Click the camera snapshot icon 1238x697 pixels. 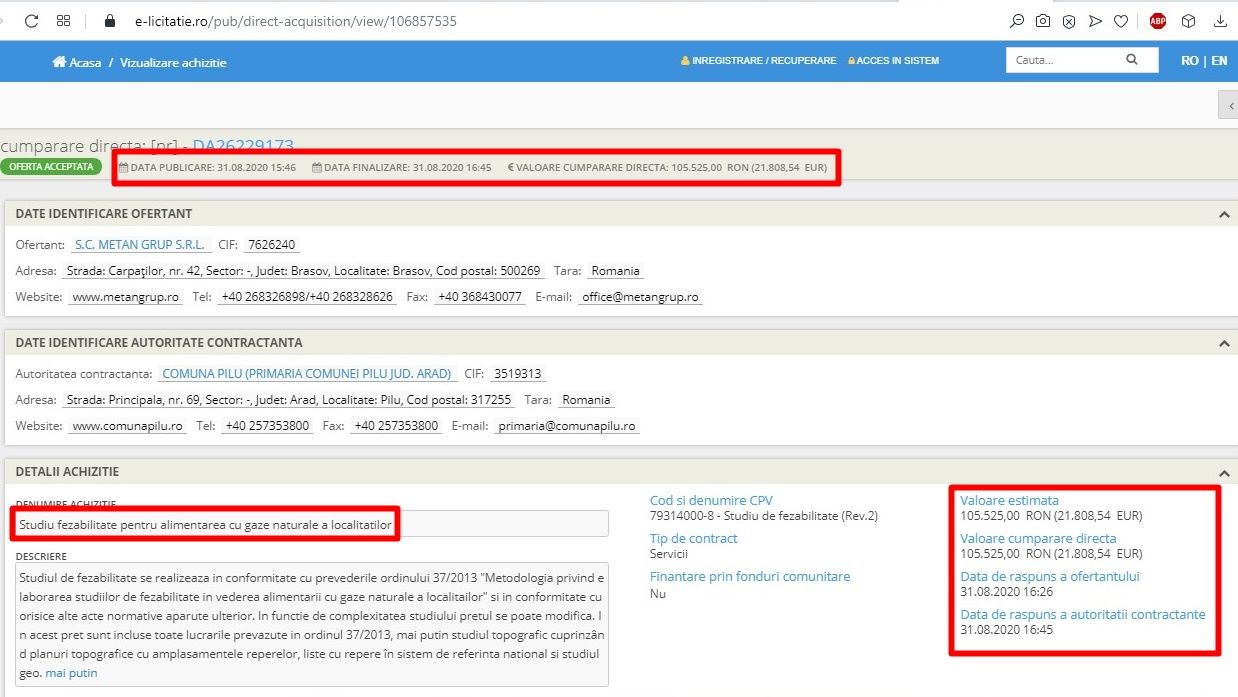[x=1043, y=20]
